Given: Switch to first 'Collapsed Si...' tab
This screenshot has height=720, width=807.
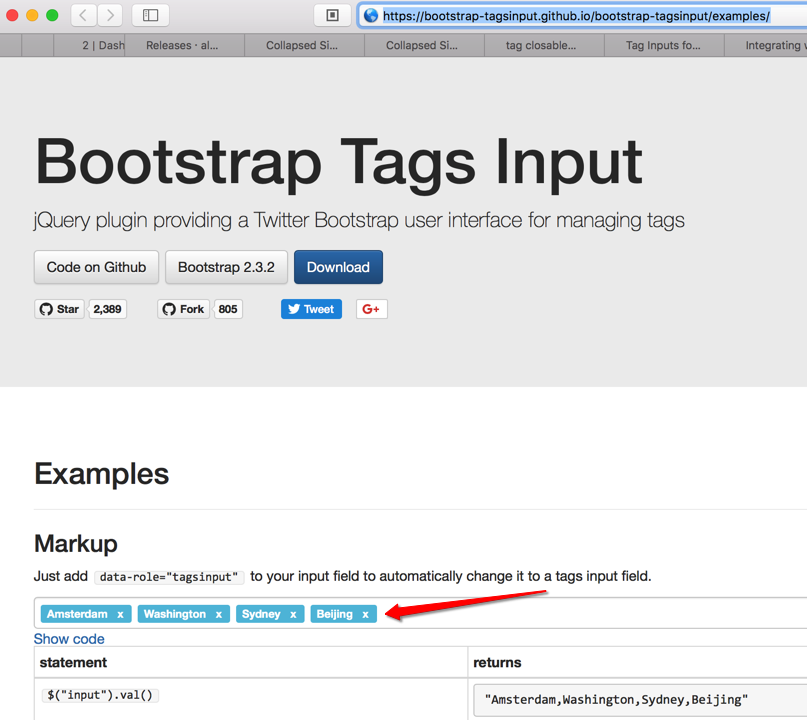Looking at the screenshot, I should [x=304, y=45].
